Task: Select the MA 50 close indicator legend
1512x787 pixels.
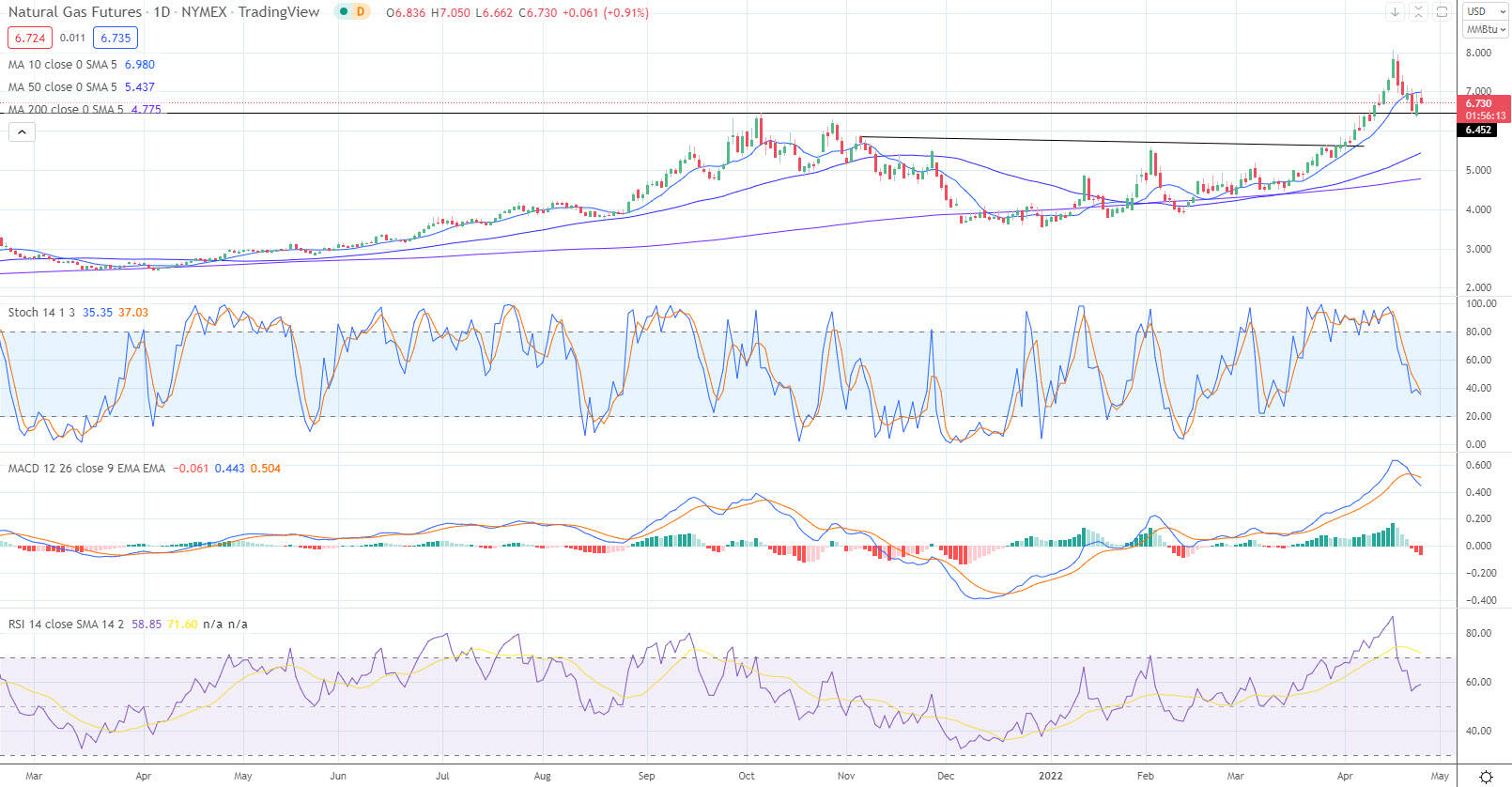Action: point(82,87)
